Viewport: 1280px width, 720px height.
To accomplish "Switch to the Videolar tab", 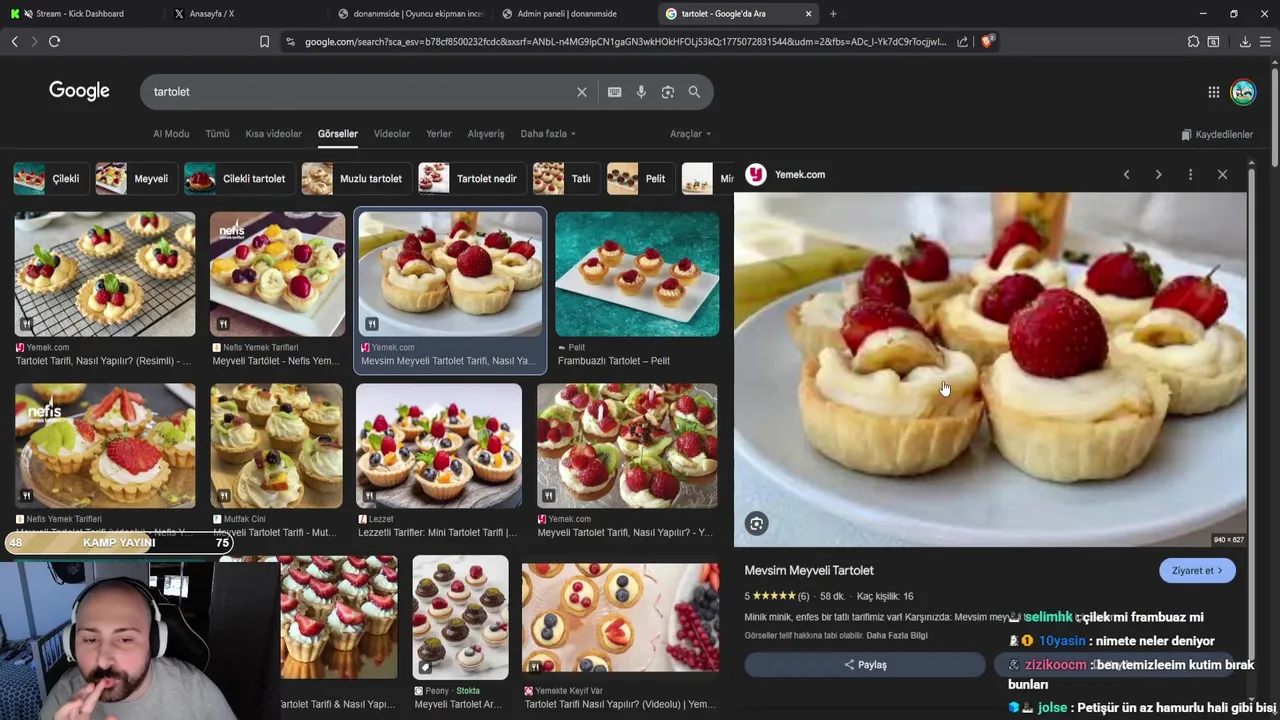I will [392, 134].
